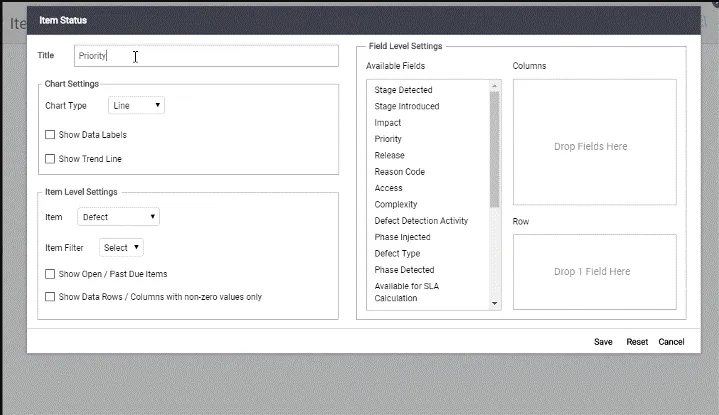
Task: Click the Available Fields scrollbar thumb
Action: pos(494,149)
